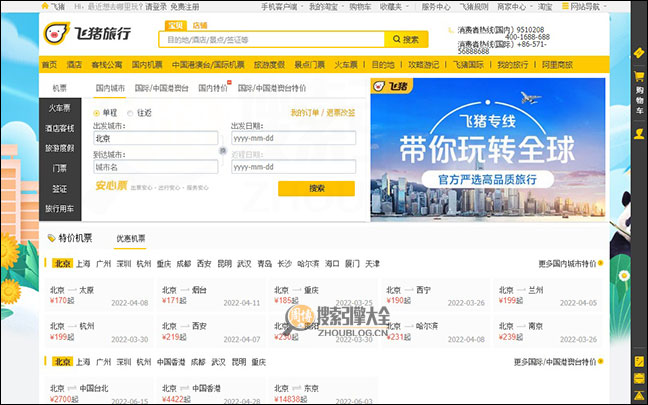Image resolution: width=648 pixels, height=405 pixels.
Task: Open the shopping cart sidebar icon
Action: click(x=639, y=76)
